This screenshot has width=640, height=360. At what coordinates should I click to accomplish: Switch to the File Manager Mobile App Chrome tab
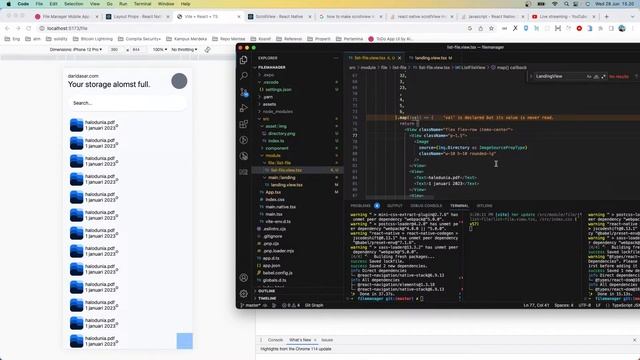coord(65,16)
